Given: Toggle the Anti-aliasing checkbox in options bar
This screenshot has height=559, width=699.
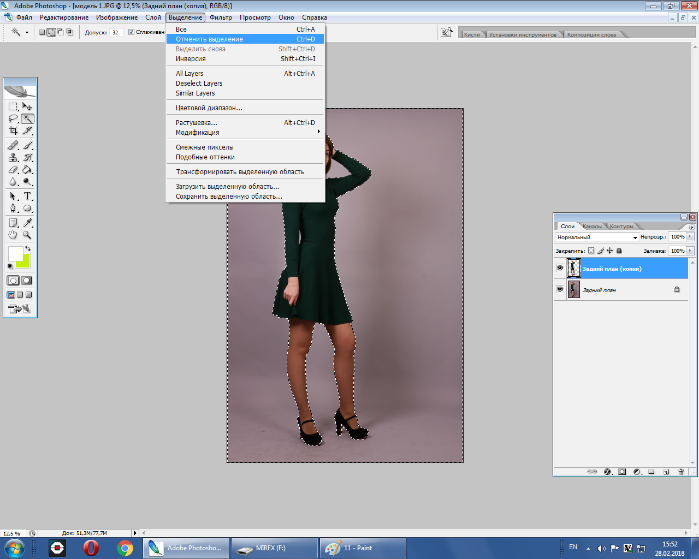Looking at the screenshot, I should pos(131,32).
